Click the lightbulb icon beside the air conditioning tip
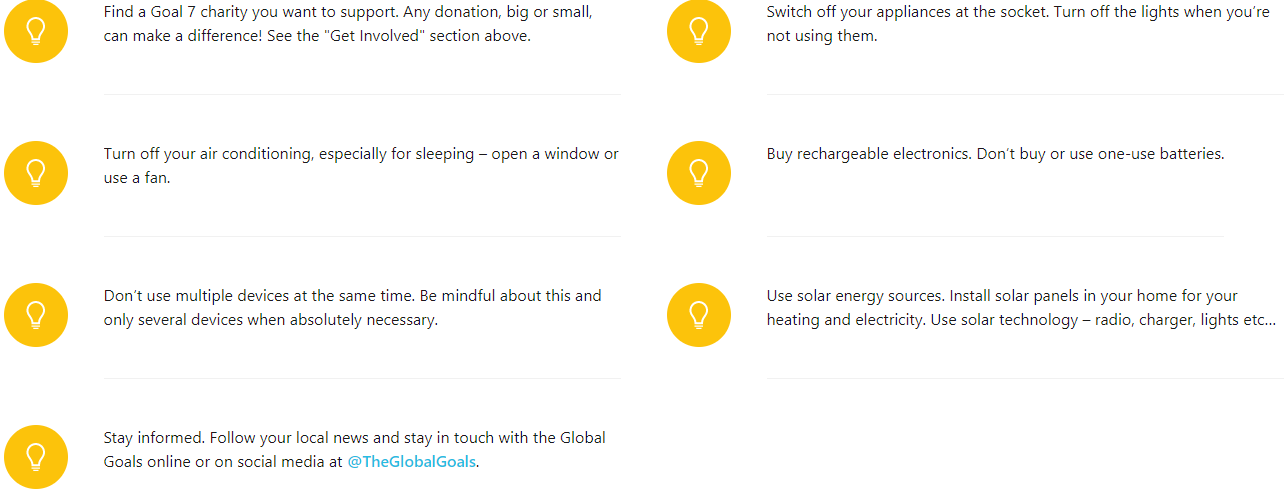The width and height of the screenshot is (1286, 493). click(36, 173)
